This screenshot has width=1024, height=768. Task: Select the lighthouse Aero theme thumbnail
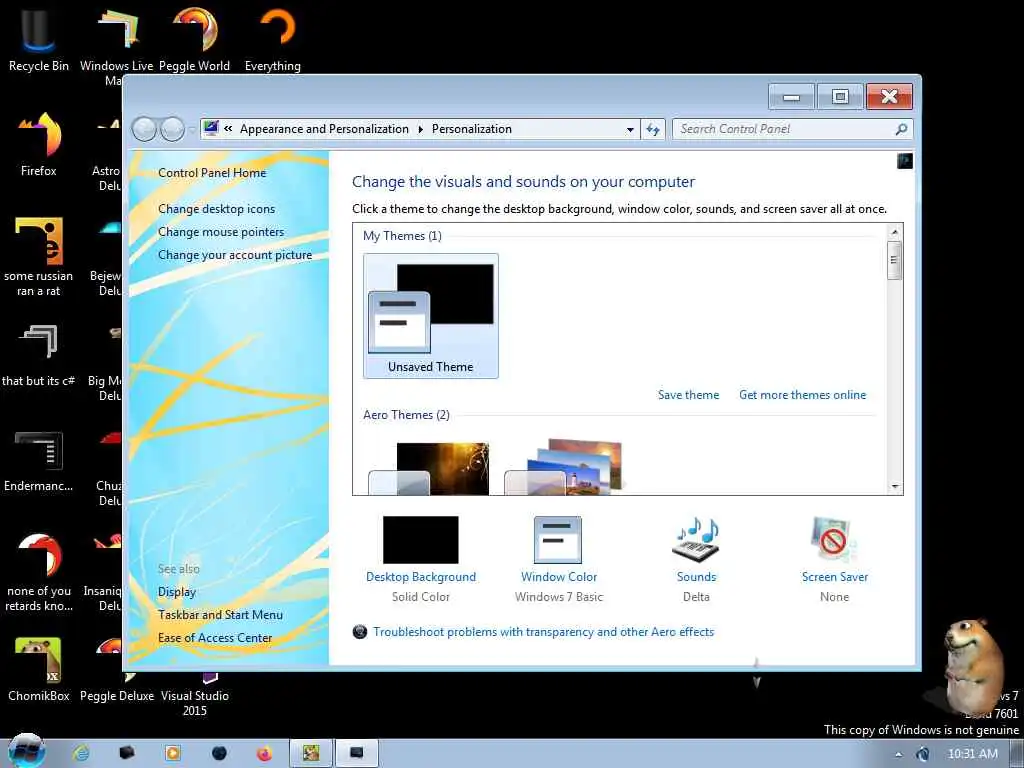point(565,466)
